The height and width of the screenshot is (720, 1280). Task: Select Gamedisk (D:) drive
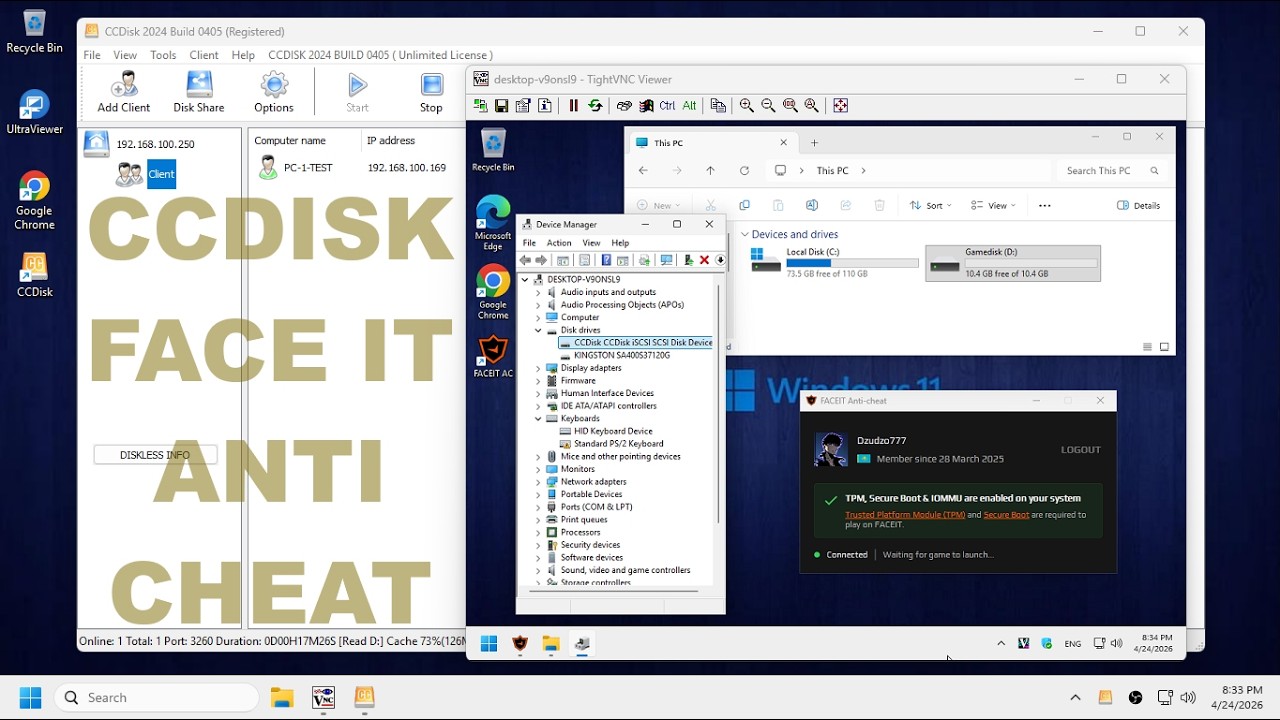coord(1013,262)
